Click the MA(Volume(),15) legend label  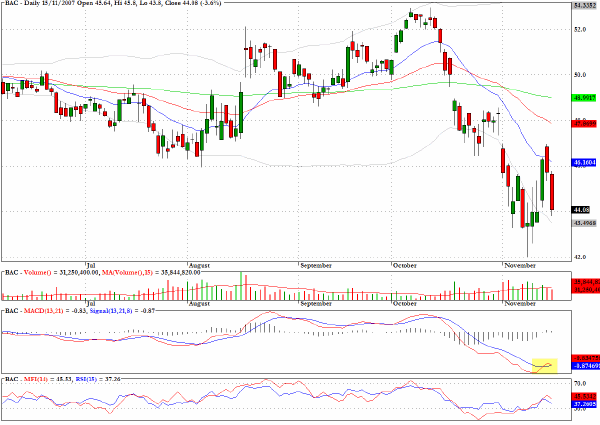click(x=128, y=272)
